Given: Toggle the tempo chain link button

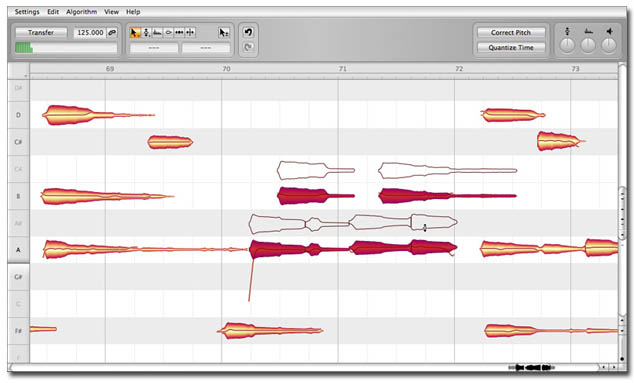Looking at the screenshot, I should [112, 32].
